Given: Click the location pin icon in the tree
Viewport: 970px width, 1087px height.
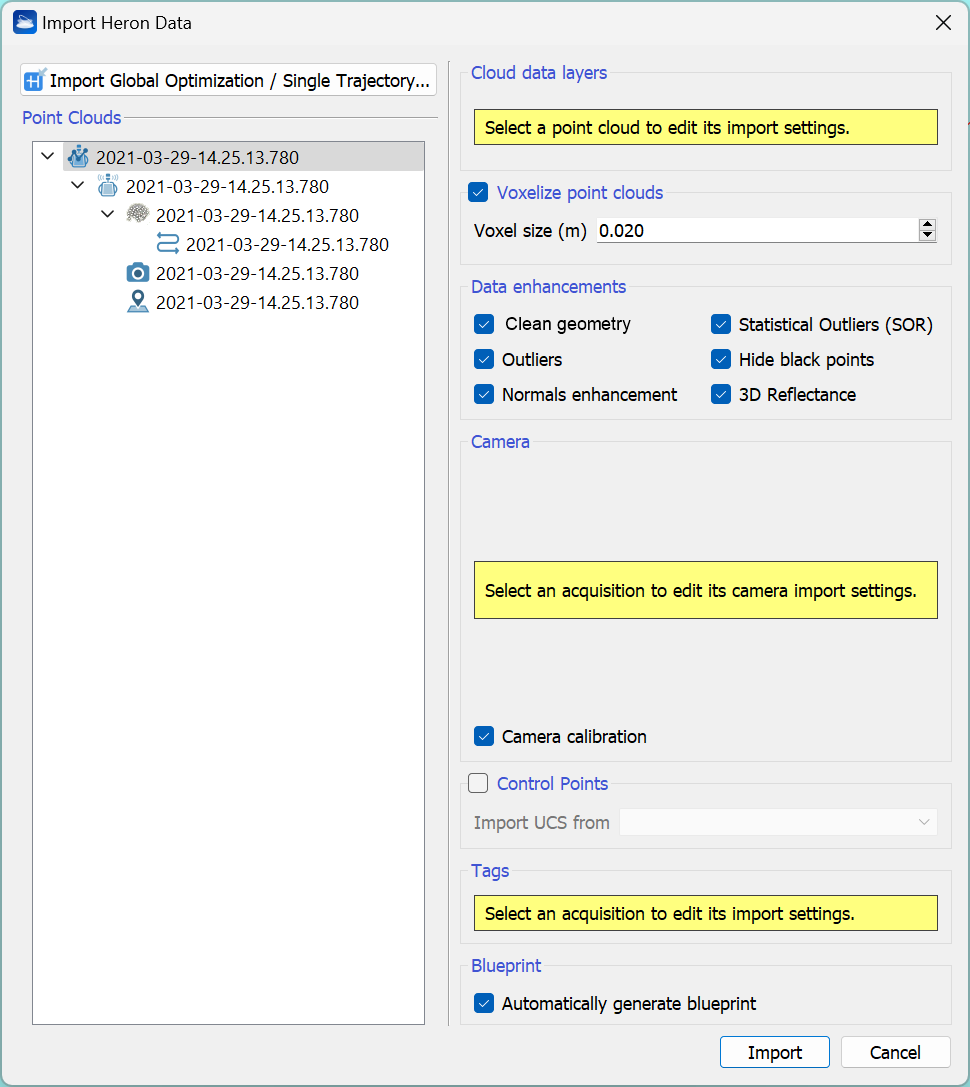Looking at the screenshot, I should coord(138,302).
